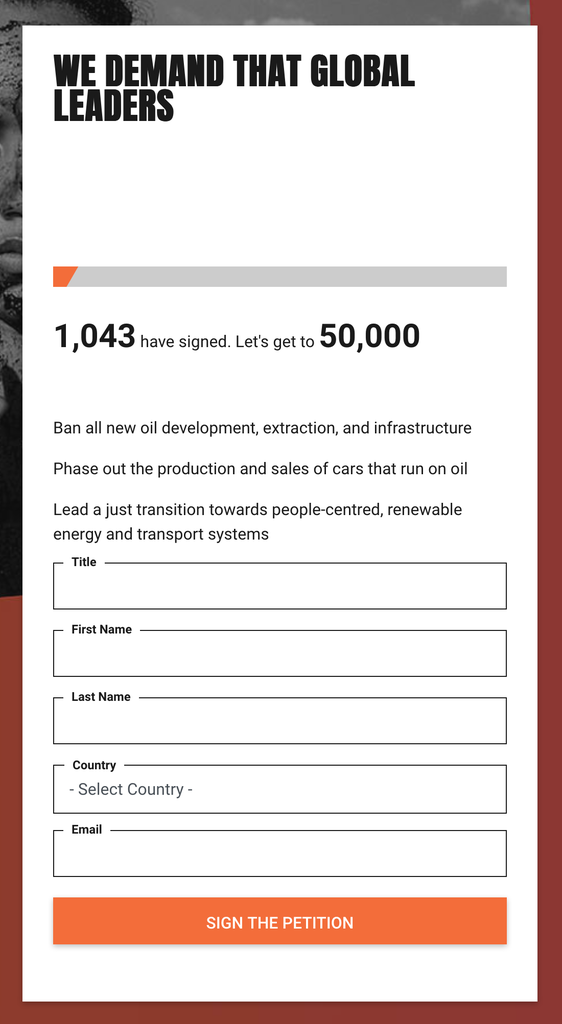Viewport: 562px width, 1024px height.
Task: Click the just transition demand paragraph
Action: tap(258, 522)
